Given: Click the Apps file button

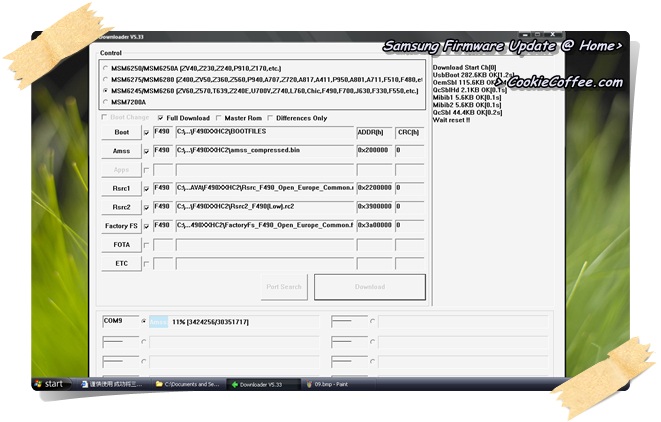Looking at the screenshot, I should 121,170.
